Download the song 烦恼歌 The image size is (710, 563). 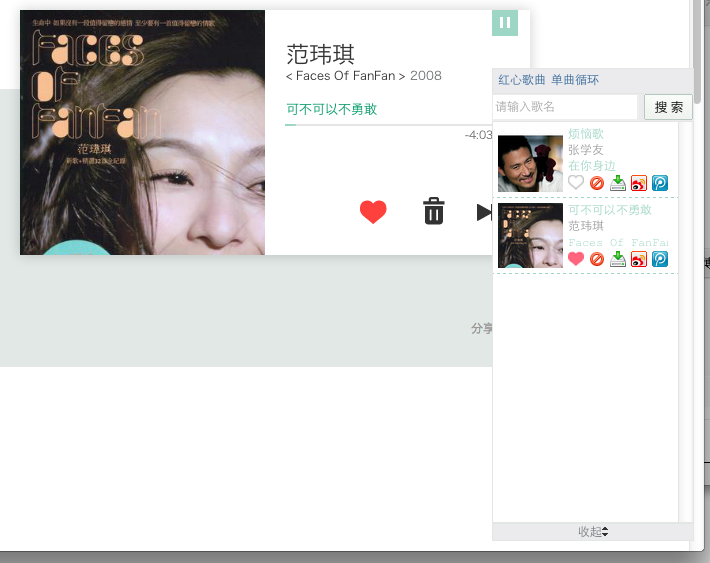tap(618, 183)
